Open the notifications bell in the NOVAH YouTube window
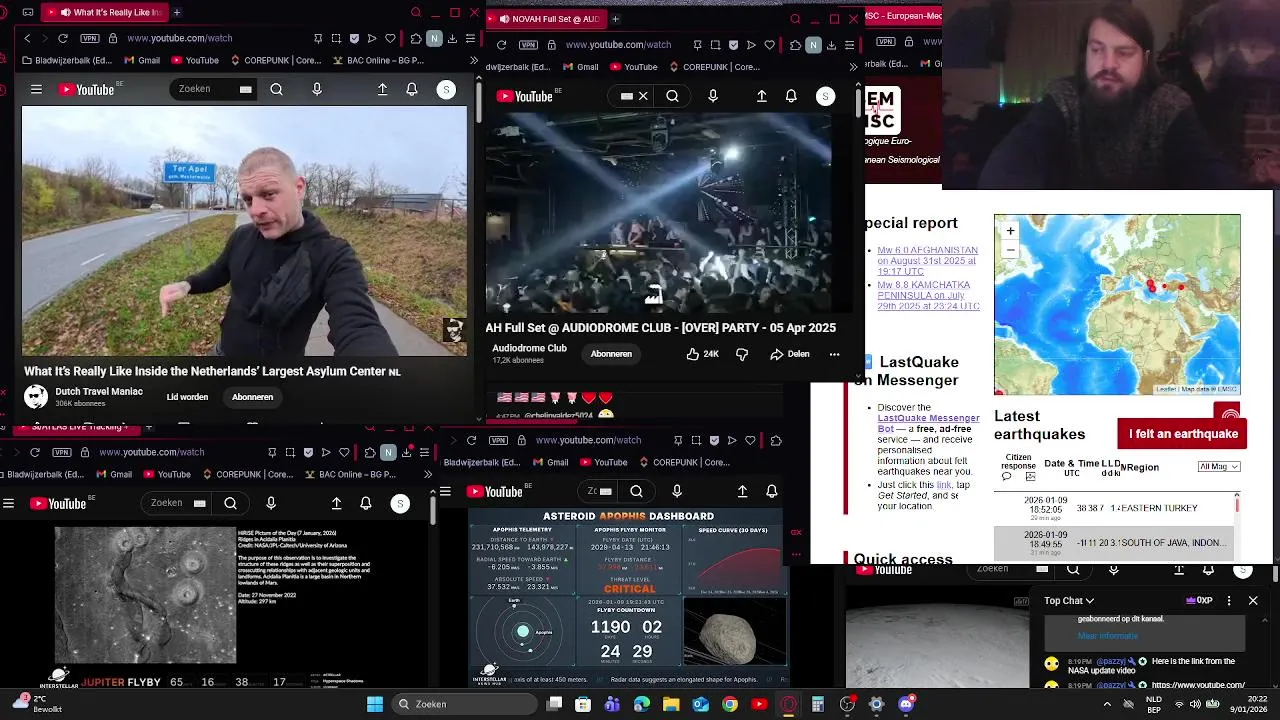Screen dimensions: 1280x720 [791, 96]
